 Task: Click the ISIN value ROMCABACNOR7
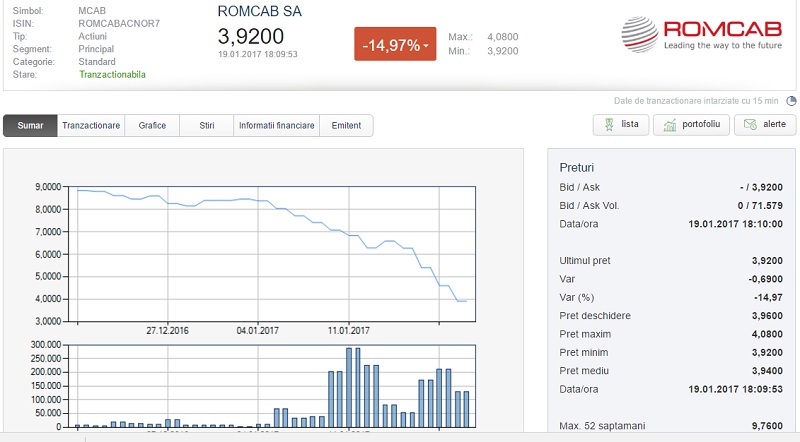[x=119, y=23]
